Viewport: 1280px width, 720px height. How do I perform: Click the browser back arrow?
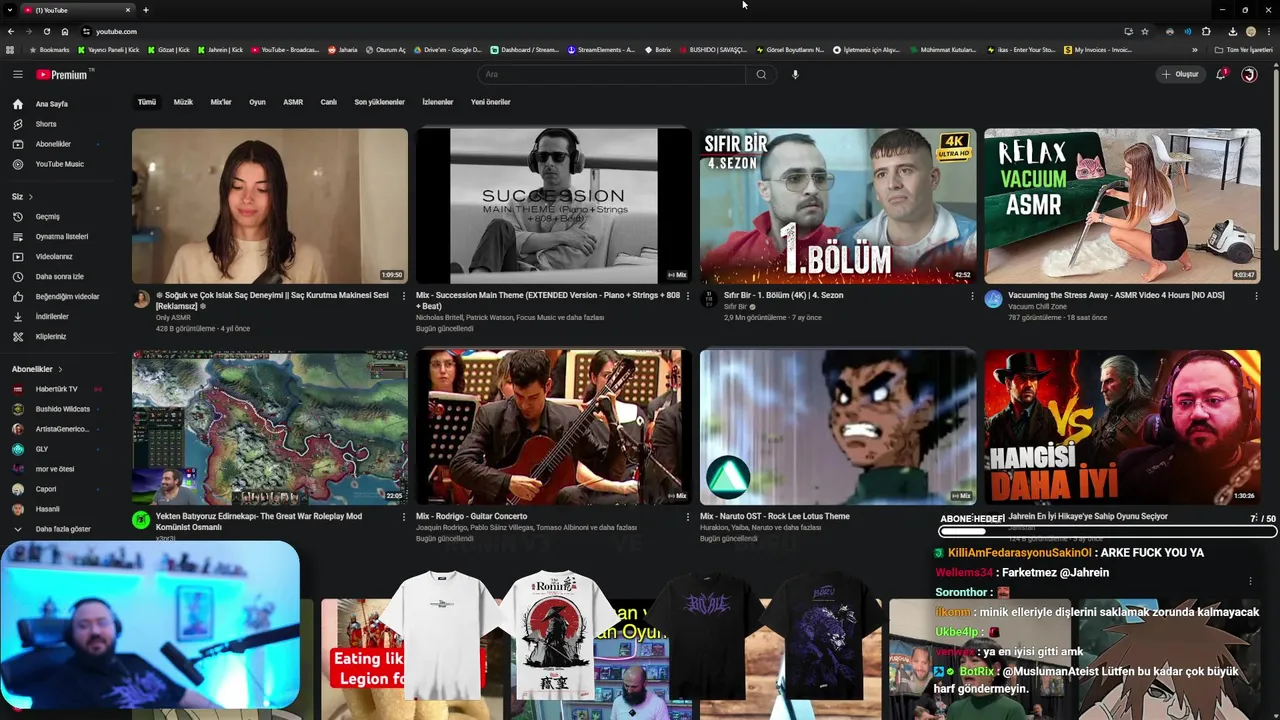pos(10,31)
